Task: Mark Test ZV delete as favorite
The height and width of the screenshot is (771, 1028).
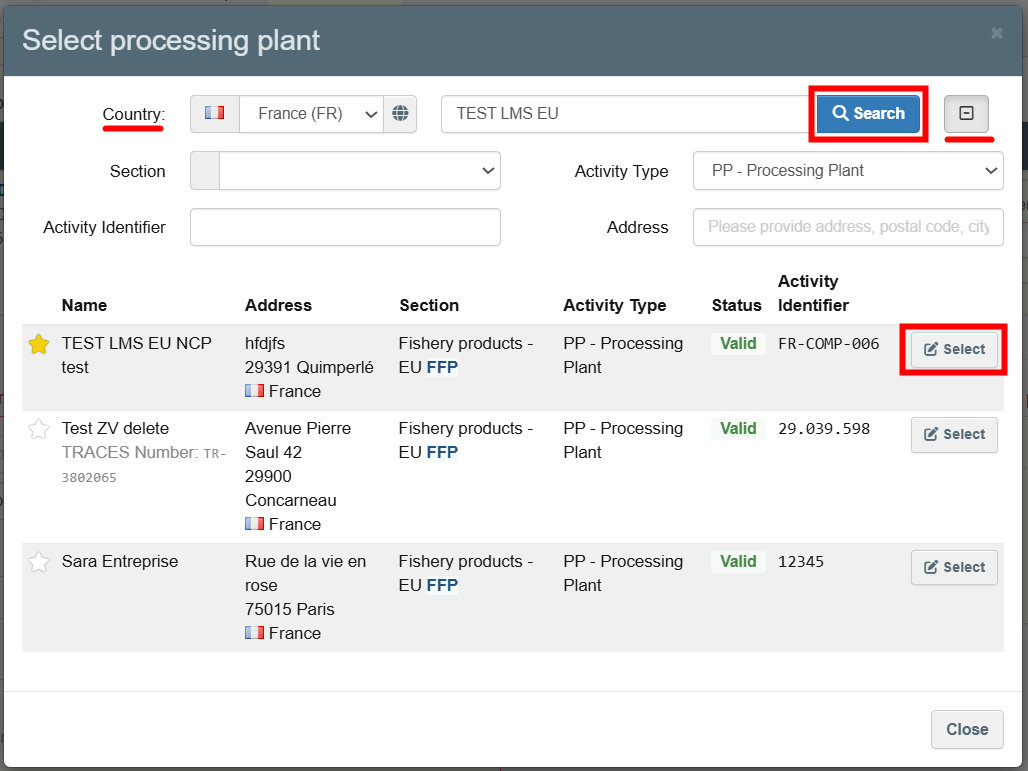Action: [x=39, y=430]
